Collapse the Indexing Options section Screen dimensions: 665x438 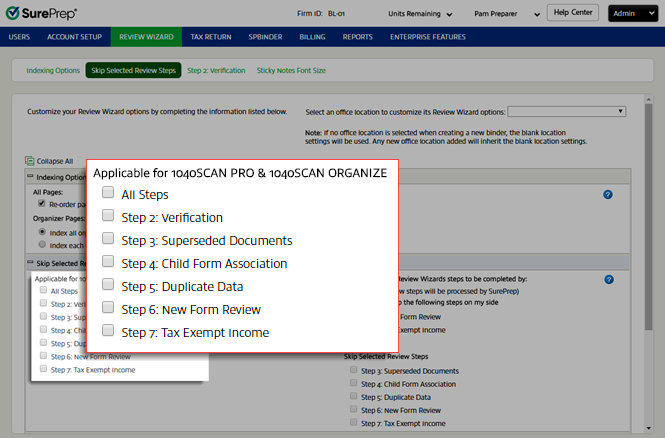30,176
